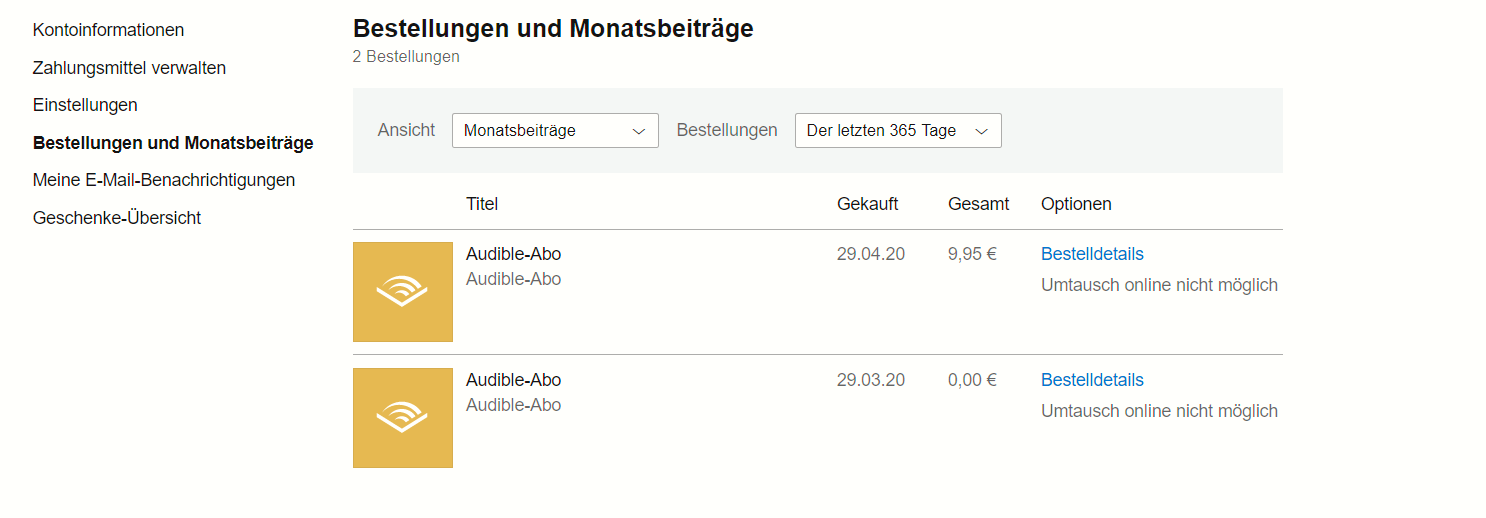
Task: Click the second Audible-Abo title from 29.03.20
Action: [x=514, y=380]
